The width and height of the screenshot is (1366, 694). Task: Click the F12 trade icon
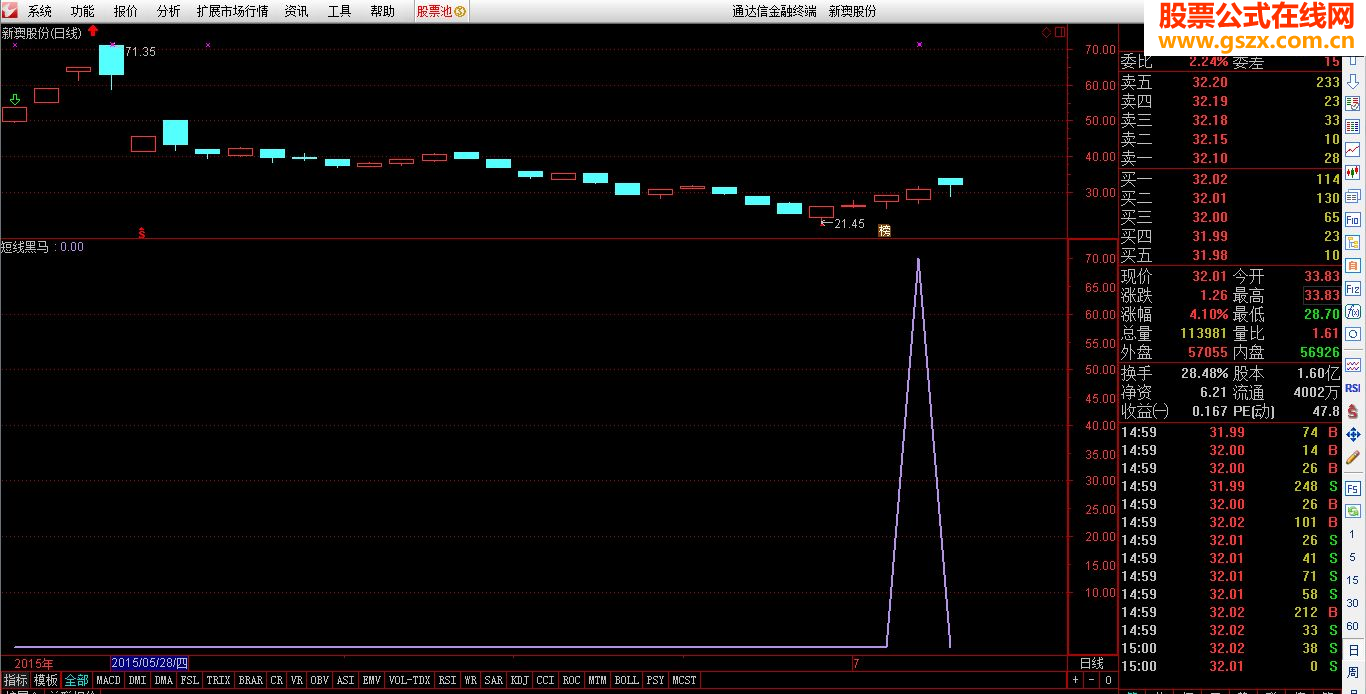(1353, 288)
